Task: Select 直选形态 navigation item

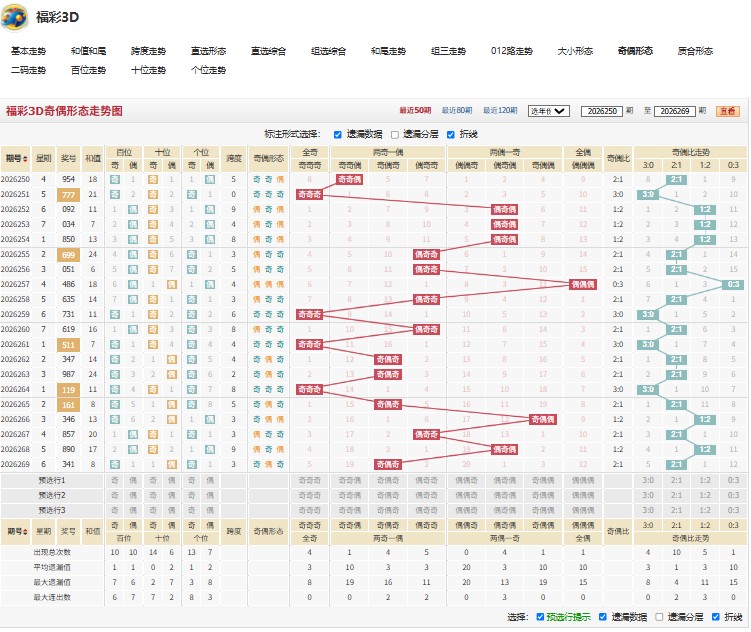Action: (x=208, y=51)
